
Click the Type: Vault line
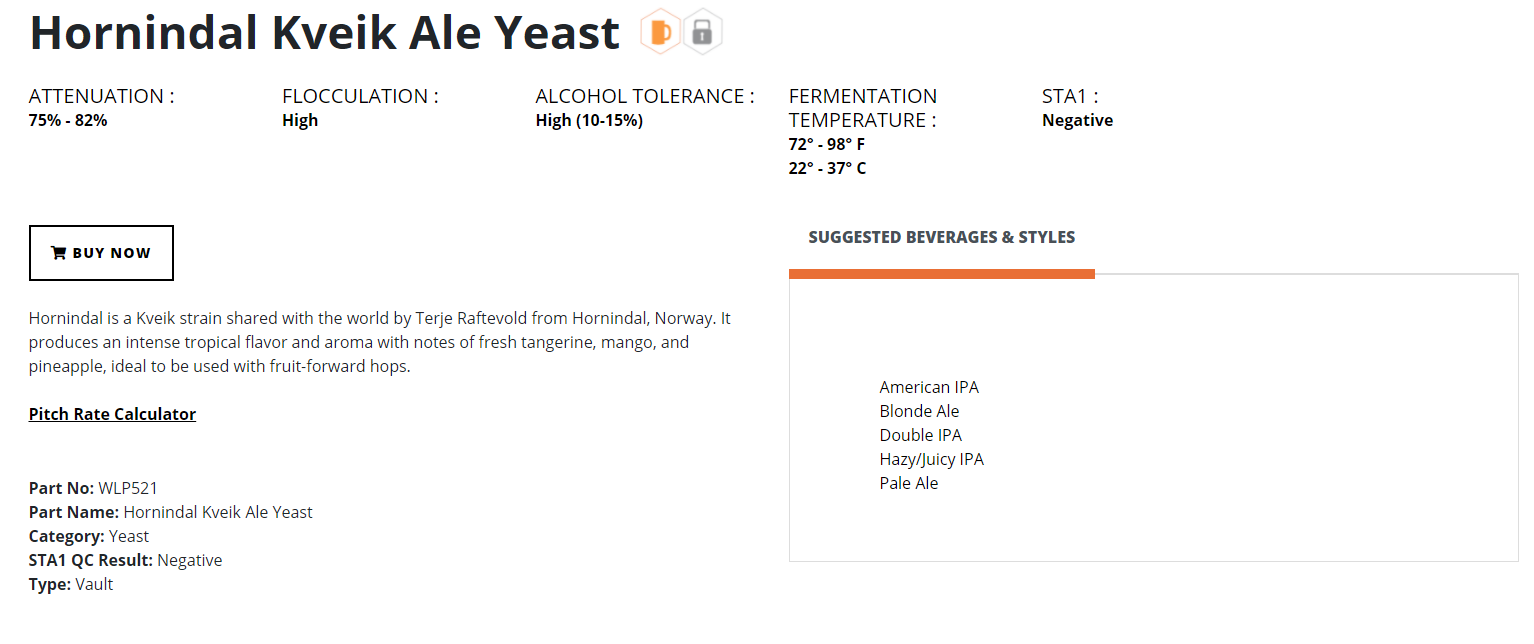[x=71, y=584]
